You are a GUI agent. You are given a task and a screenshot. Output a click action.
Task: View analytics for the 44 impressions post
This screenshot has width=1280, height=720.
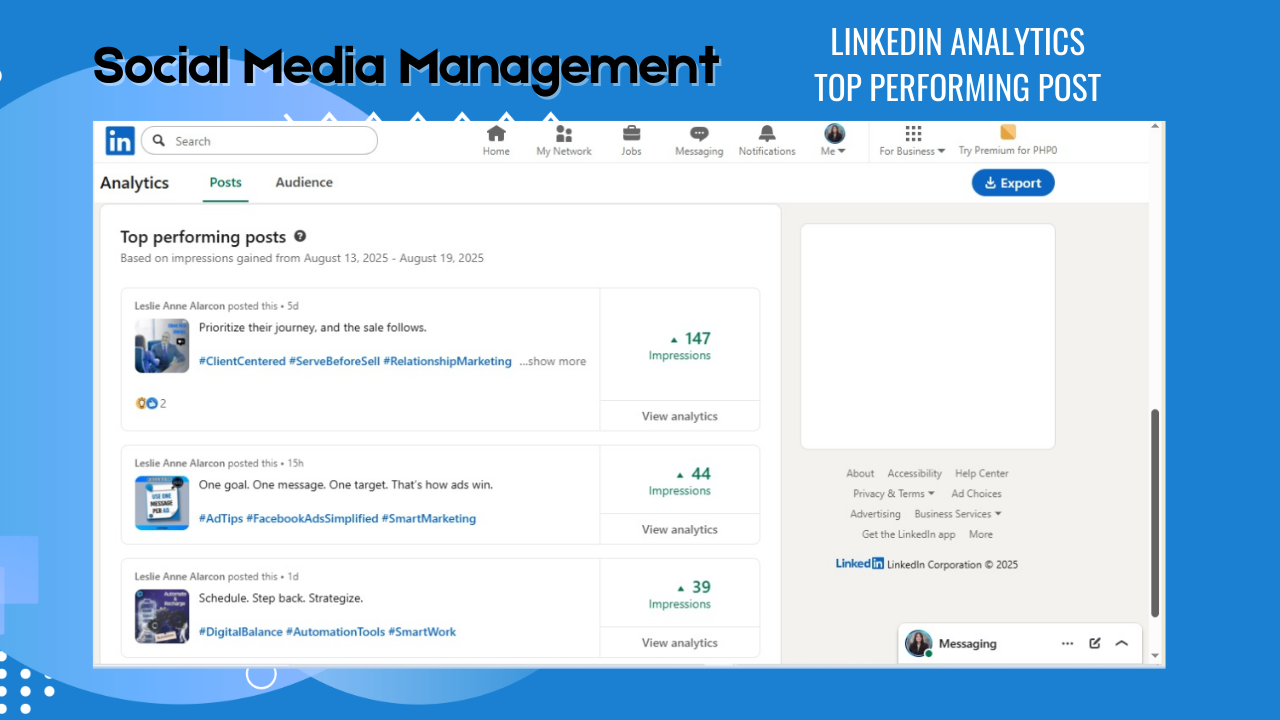(x=680, y=529)
